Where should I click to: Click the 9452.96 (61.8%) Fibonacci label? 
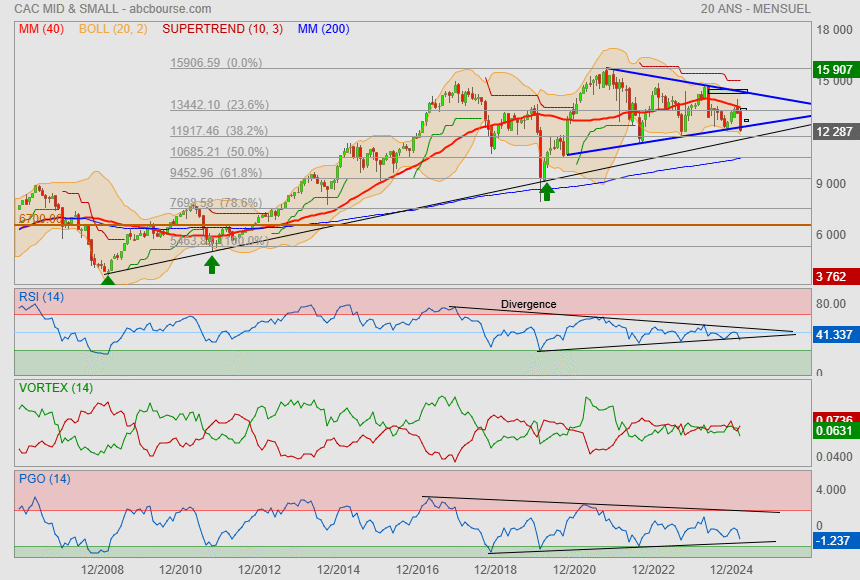click(216, 173)
